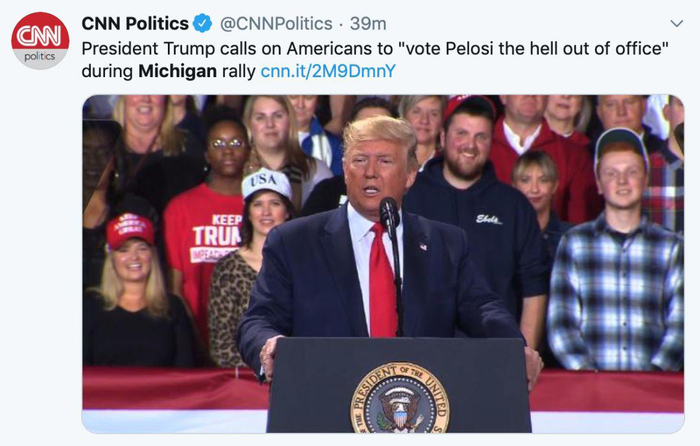Open the CNN Politics display name
The height and width of the screenshot is (446, 700).
pyautogui.click(x=135, y=23)
